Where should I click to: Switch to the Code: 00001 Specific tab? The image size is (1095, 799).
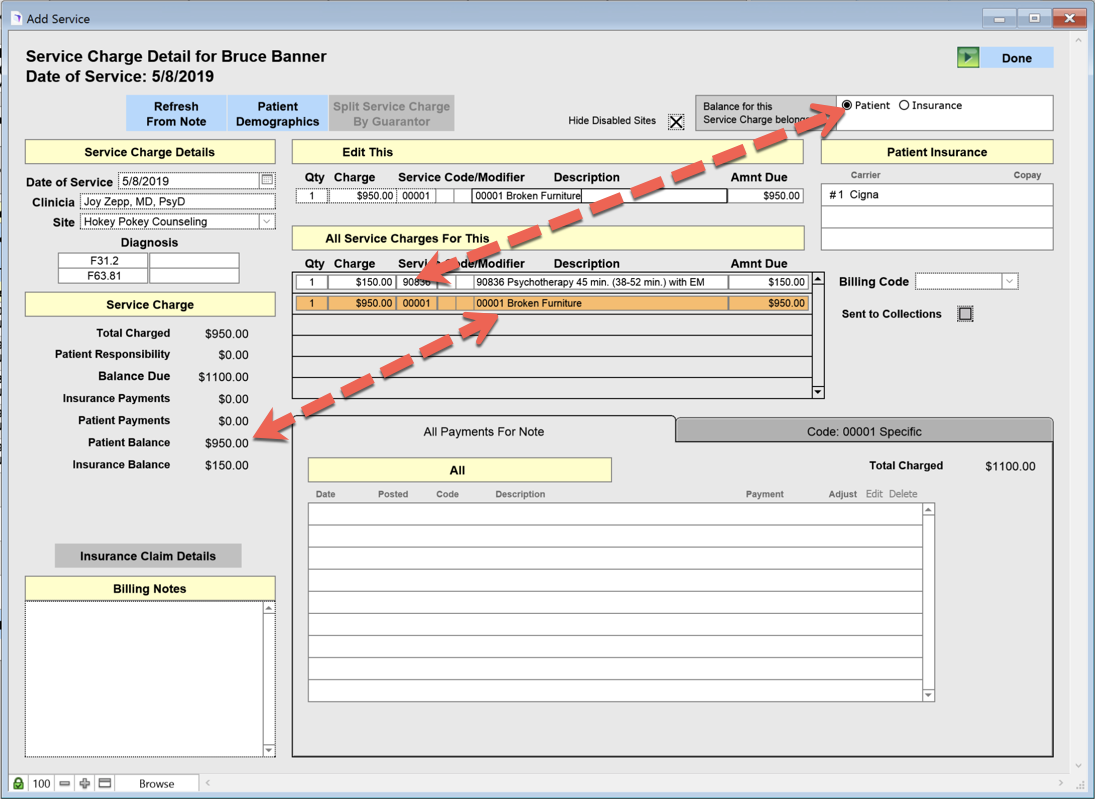pos(864,431)
